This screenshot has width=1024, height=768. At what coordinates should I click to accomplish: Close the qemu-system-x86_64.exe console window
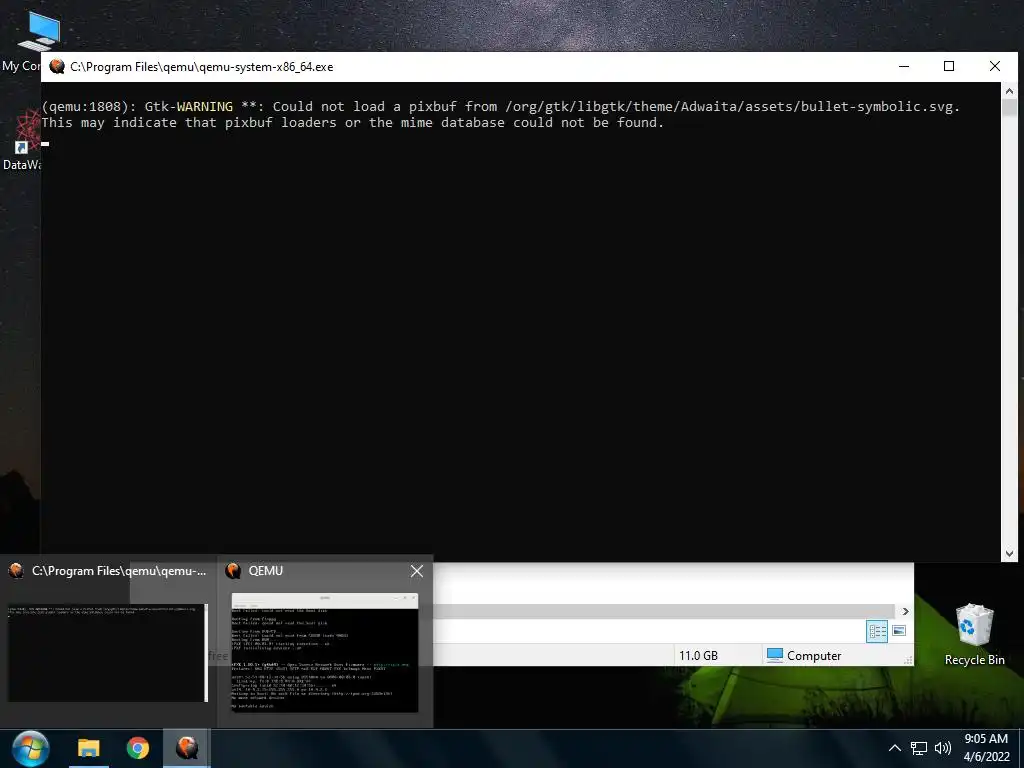pos(995,67)
